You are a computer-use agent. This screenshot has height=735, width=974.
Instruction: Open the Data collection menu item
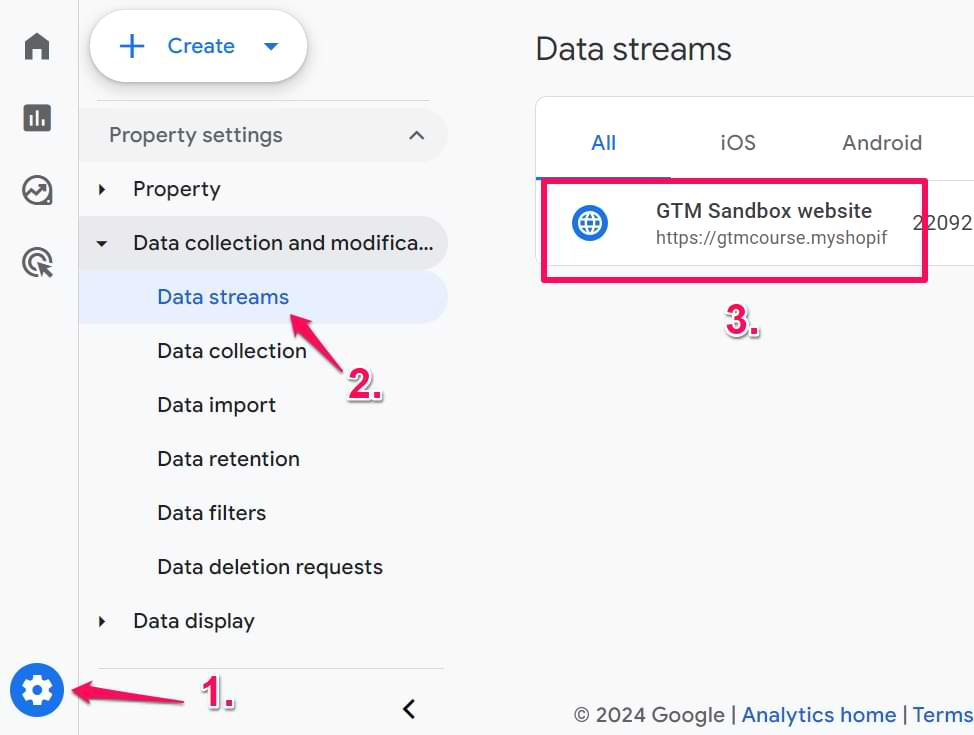[x=232, y=351]
